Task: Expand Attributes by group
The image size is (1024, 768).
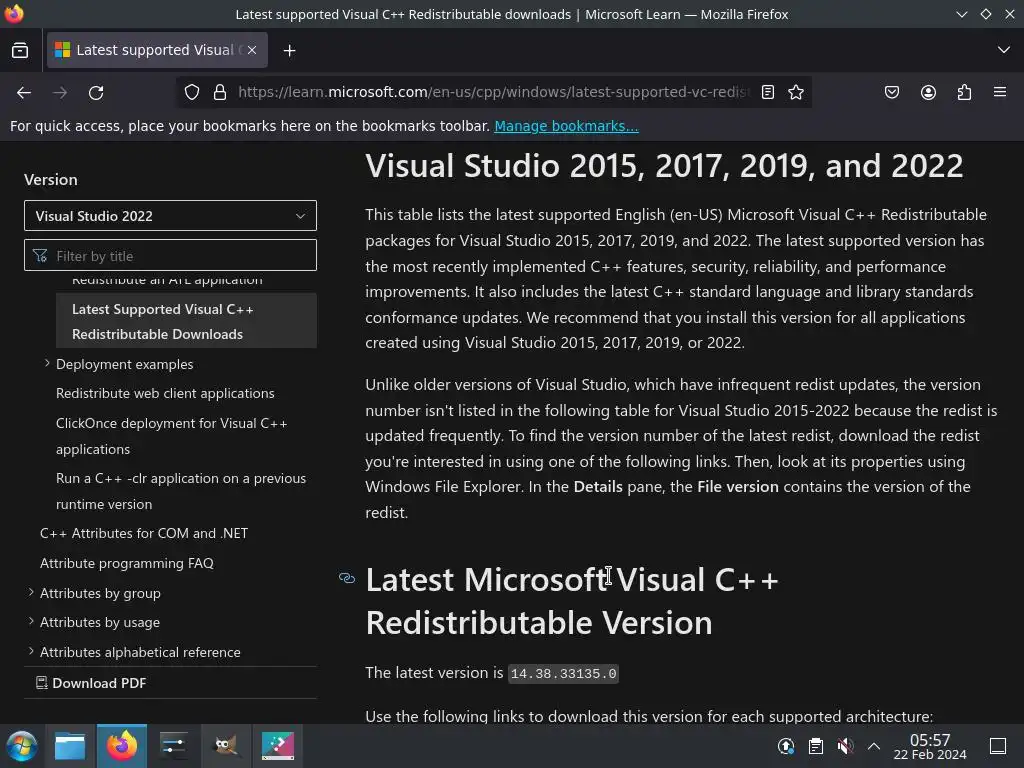Action: coord(31,592)
